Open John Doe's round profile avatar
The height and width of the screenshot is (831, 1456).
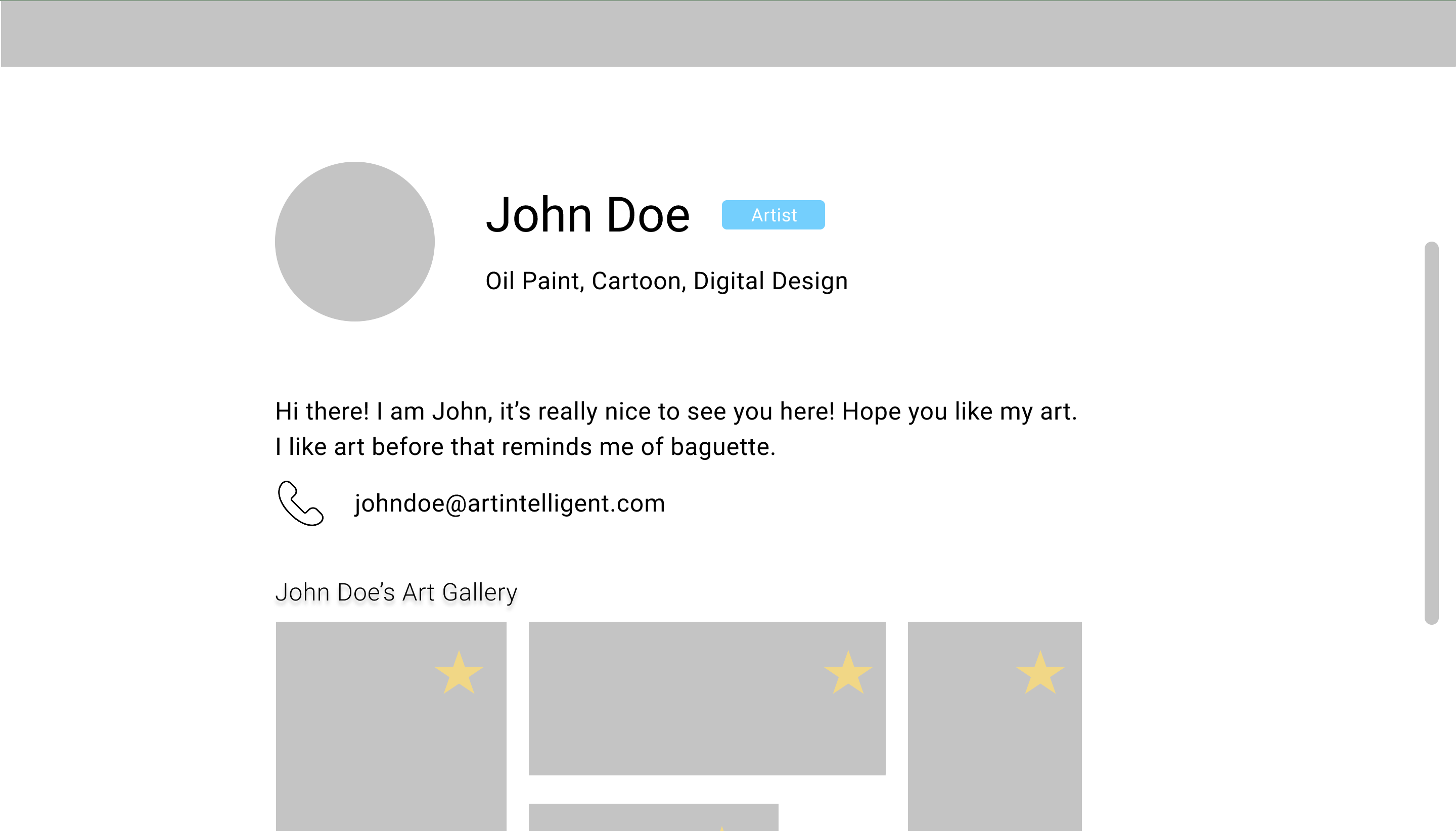(354, 242)
